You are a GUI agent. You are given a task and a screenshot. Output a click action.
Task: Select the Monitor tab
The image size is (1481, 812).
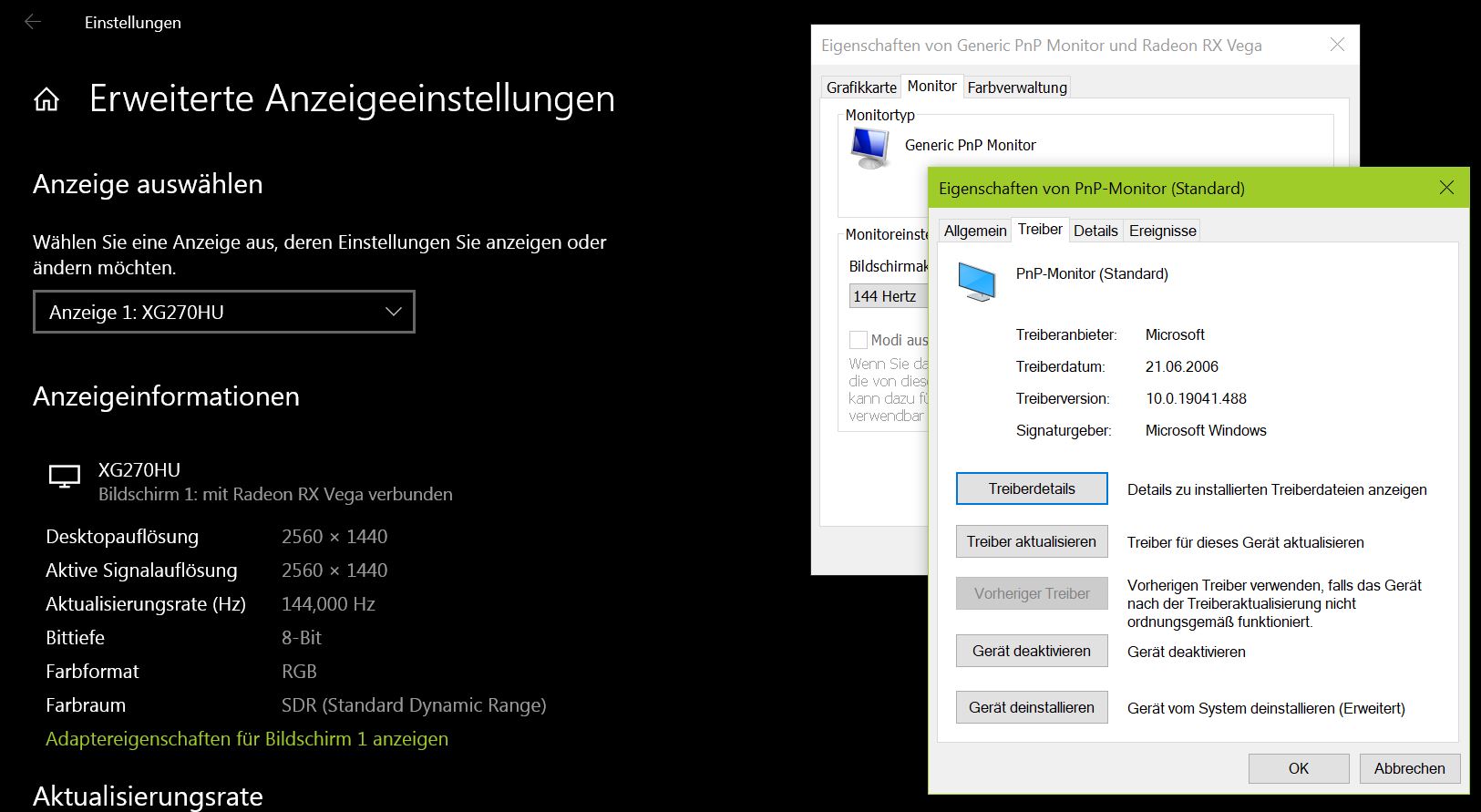(932, 86)
